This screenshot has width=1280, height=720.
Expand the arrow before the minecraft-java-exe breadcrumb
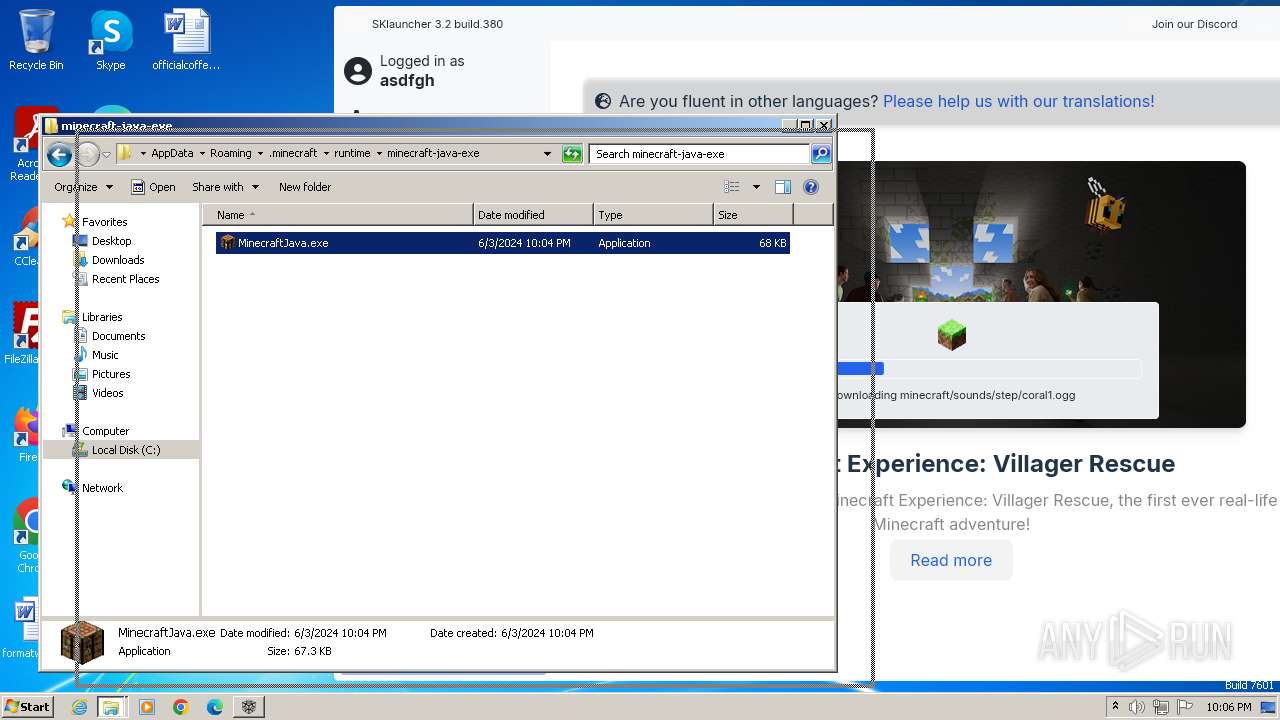(379, 154)
